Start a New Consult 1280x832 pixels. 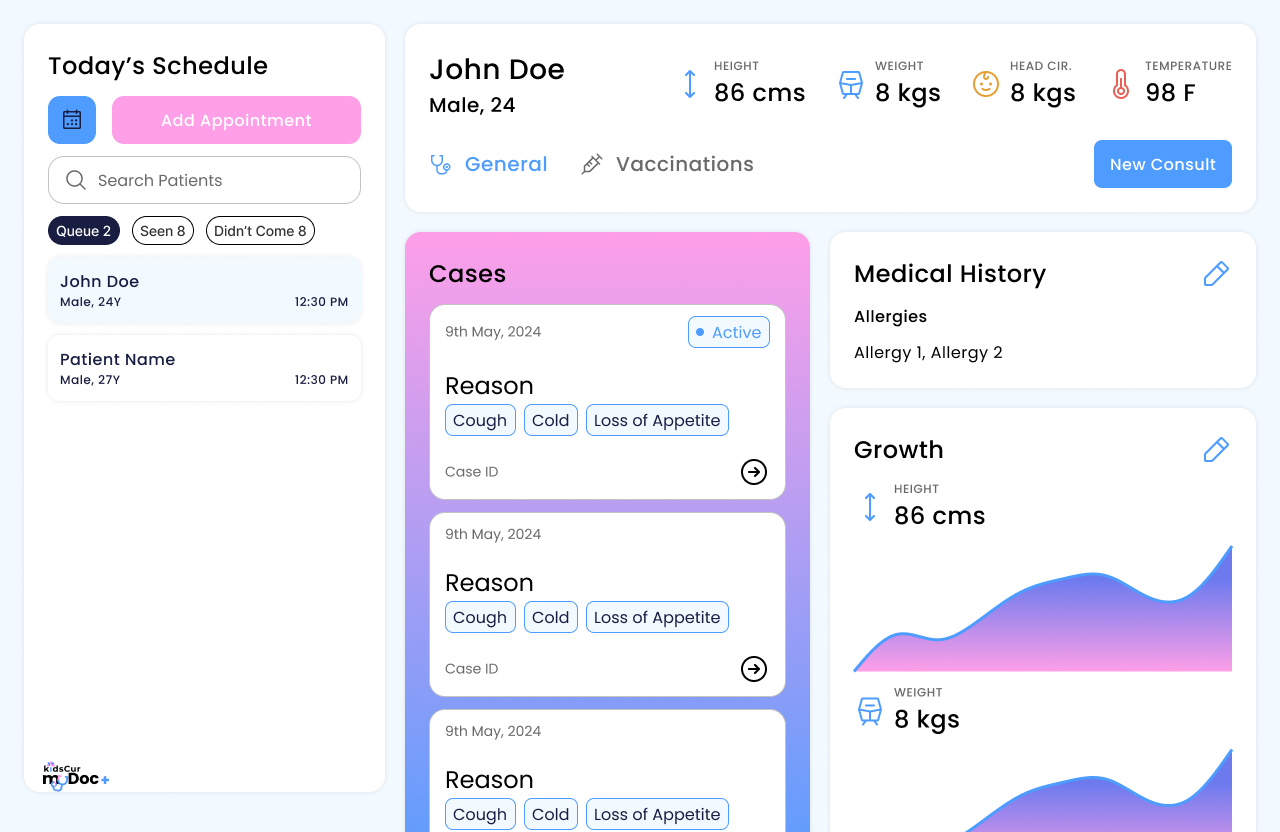[x=1162, y=164]
